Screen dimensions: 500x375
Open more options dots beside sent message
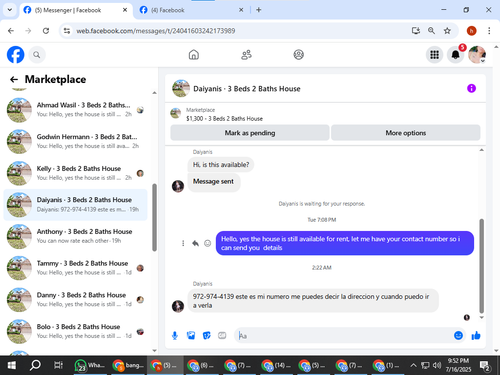pyautogui.click(x=183, y=243)
